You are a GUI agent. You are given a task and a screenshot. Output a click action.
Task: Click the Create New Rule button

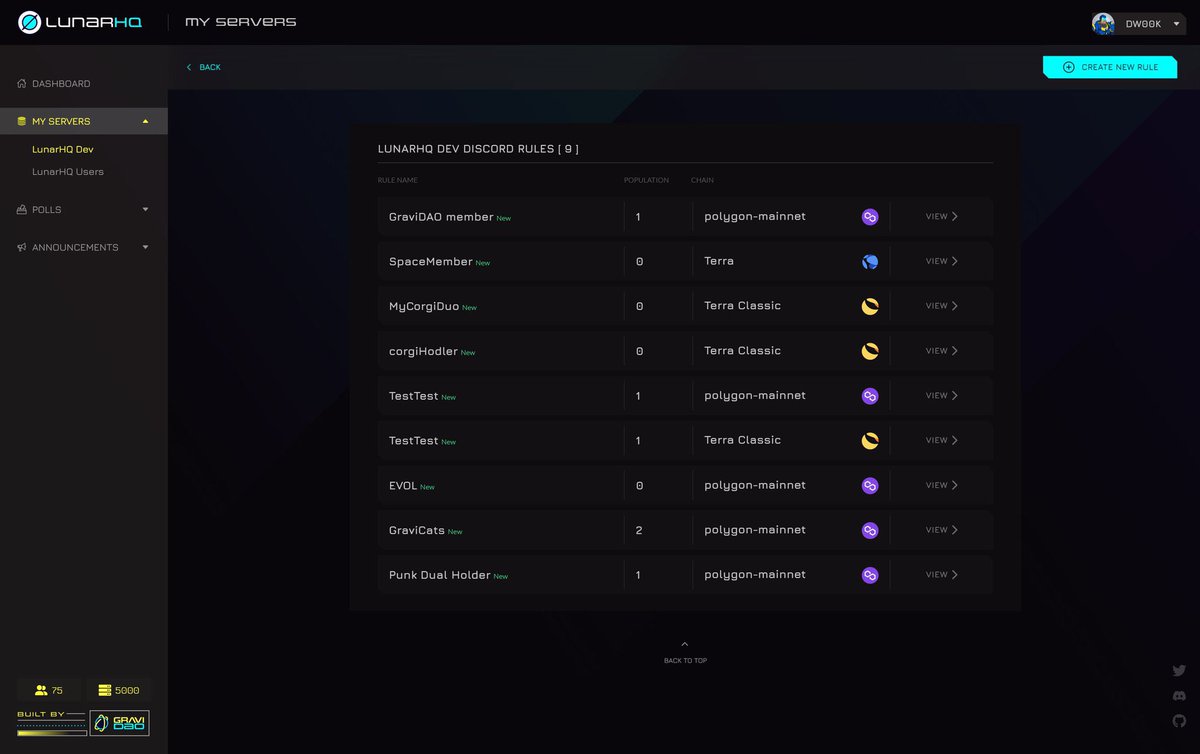click(1110, 67)
